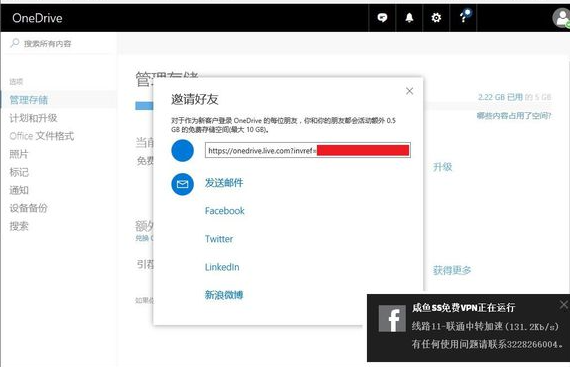570x367 pixels.
Task: Open 计划和升级 in the sidebar
Action: pyautogui.click(x=33, y=118)
